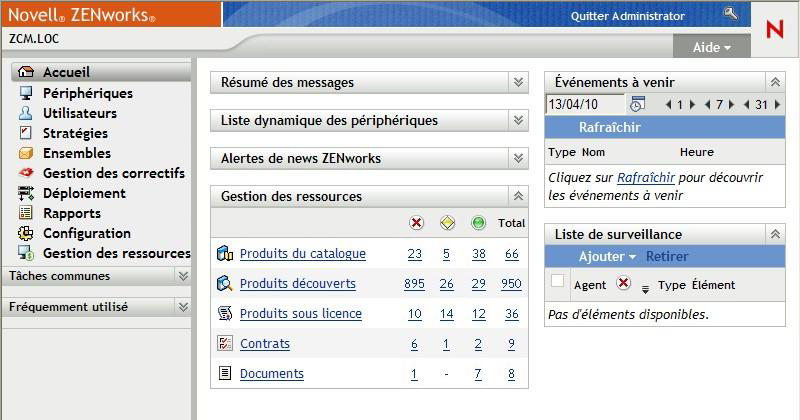Advance date by 7 days arrow
This screenshot has height=420, width=800.
click(733, 105)
